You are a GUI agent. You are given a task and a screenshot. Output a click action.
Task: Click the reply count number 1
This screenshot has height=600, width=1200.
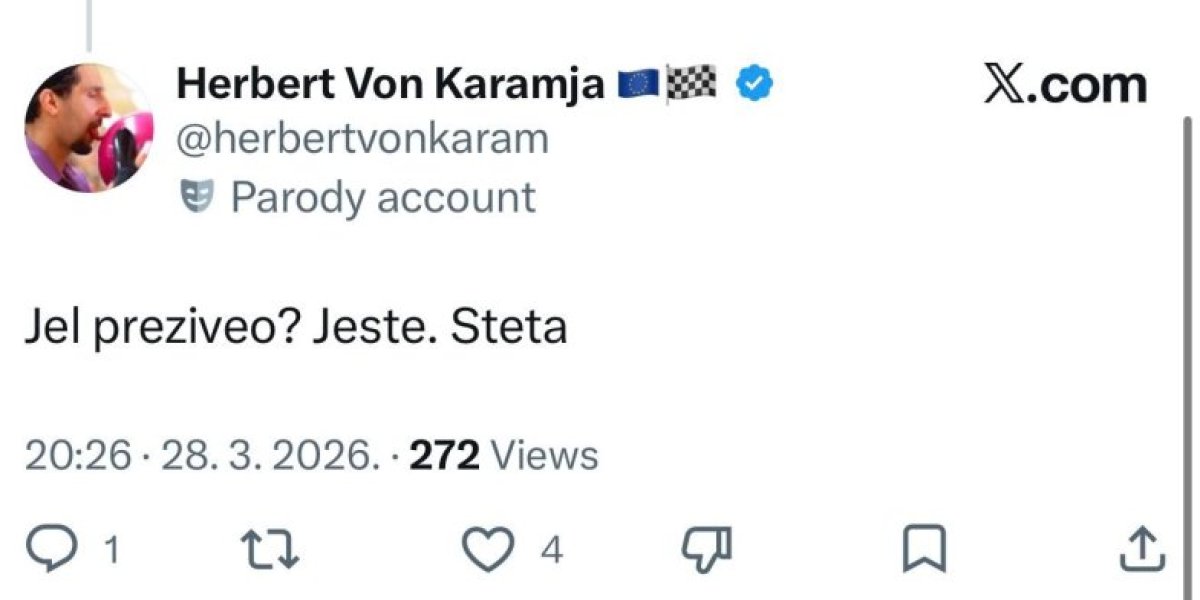point(113,550)
